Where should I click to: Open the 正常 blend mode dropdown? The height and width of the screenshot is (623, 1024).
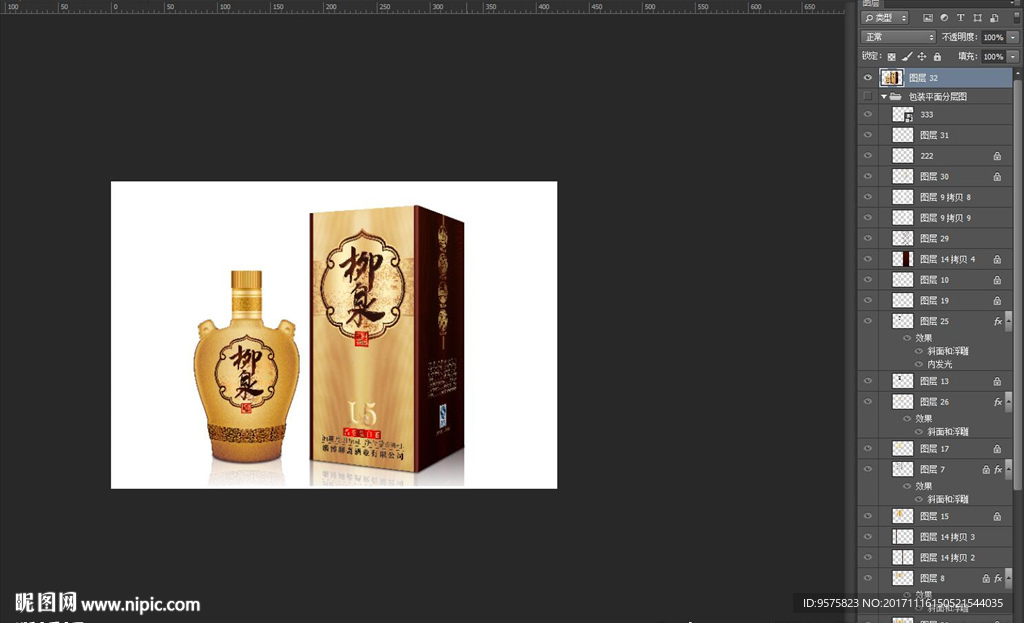coord(898,37)
